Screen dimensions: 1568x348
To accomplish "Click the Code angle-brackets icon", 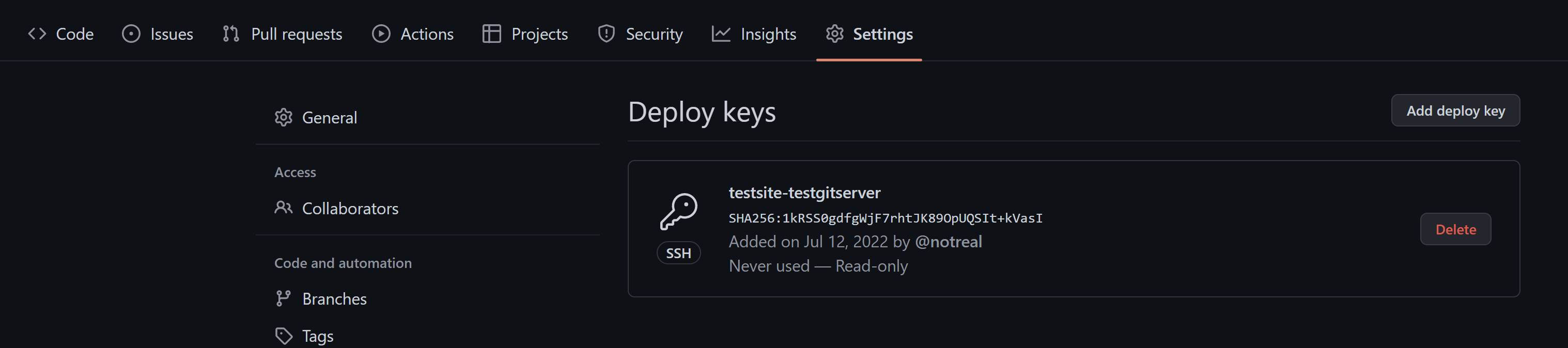I will point(37,34).
